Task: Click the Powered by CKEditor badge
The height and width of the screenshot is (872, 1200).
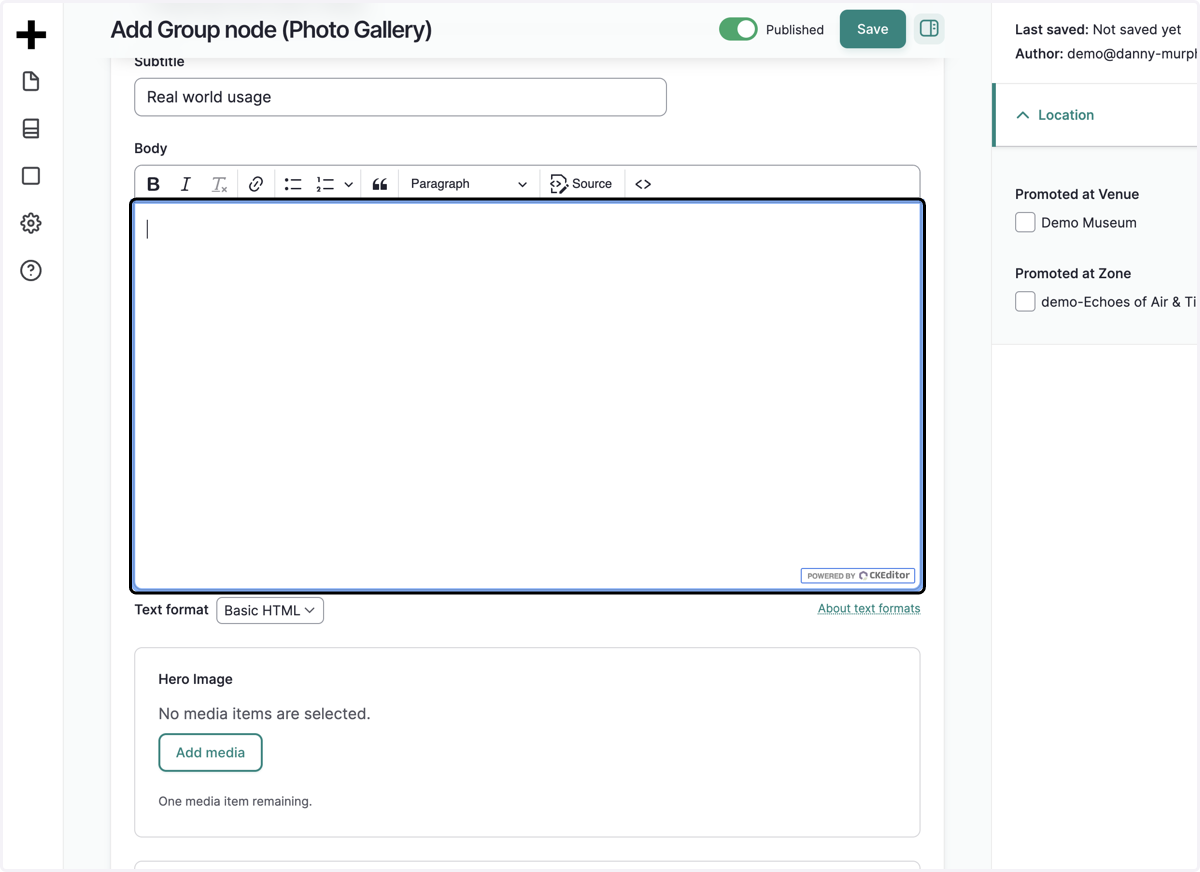Action: (858, 575)
